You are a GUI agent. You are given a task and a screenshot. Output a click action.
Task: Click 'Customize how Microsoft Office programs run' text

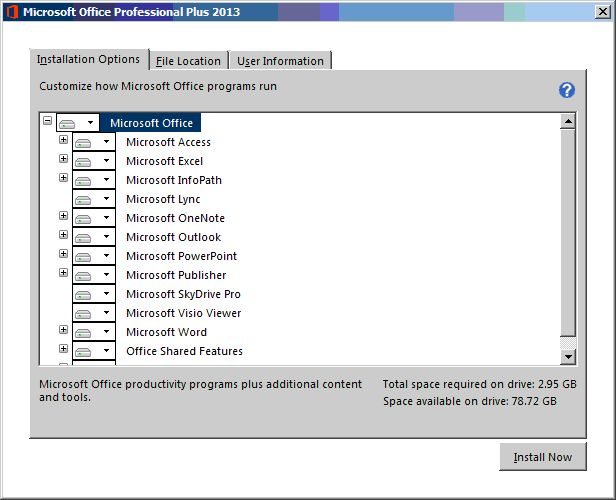158,86
